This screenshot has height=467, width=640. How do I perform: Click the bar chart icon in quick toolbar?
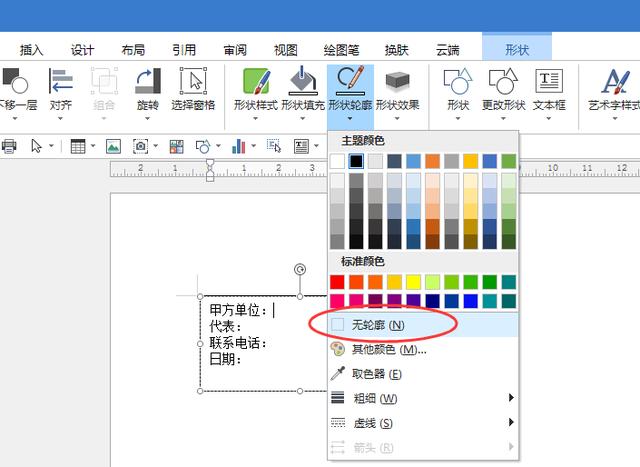click(x=239, y=146)
